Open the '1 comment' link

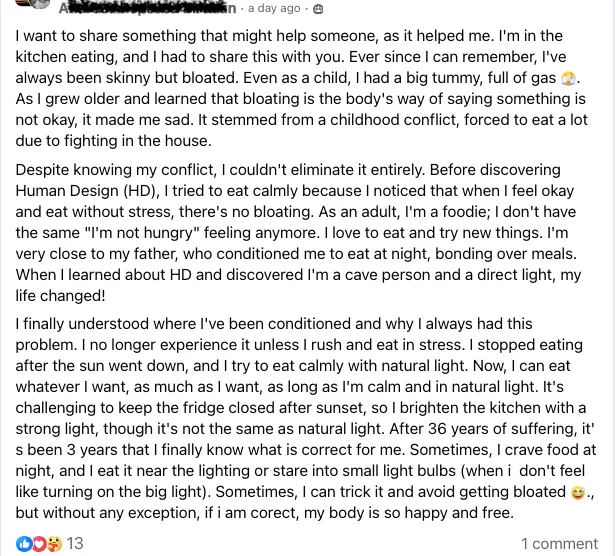point(558,543)
